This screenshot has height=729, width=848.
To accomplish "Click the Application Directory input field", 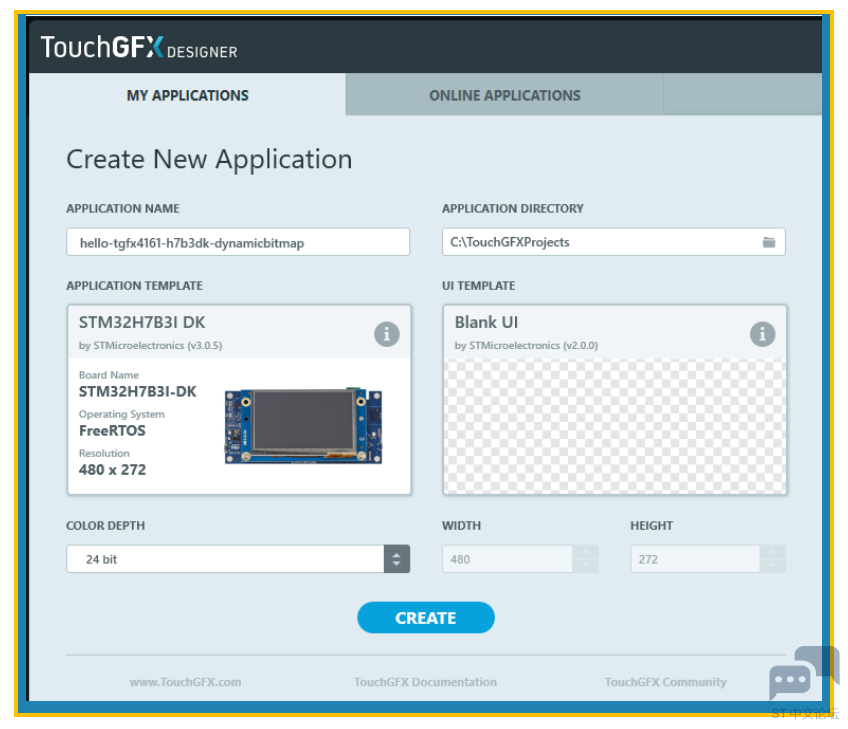I will point(614,242).
